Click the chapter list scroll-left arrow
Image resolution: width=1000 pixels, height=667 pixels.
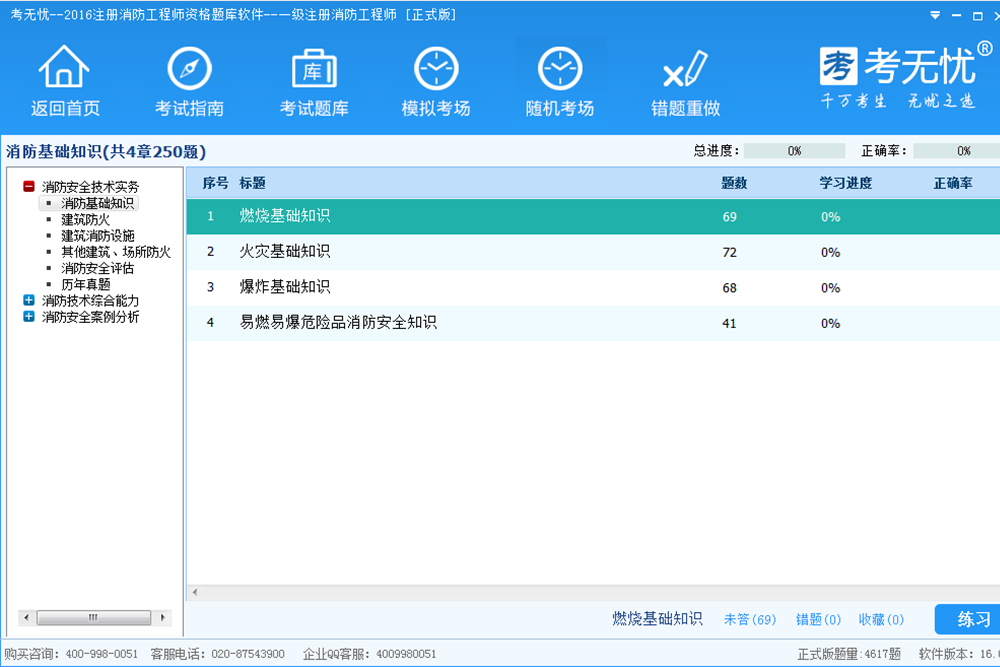pyautogui.click(x=195, y=592)
